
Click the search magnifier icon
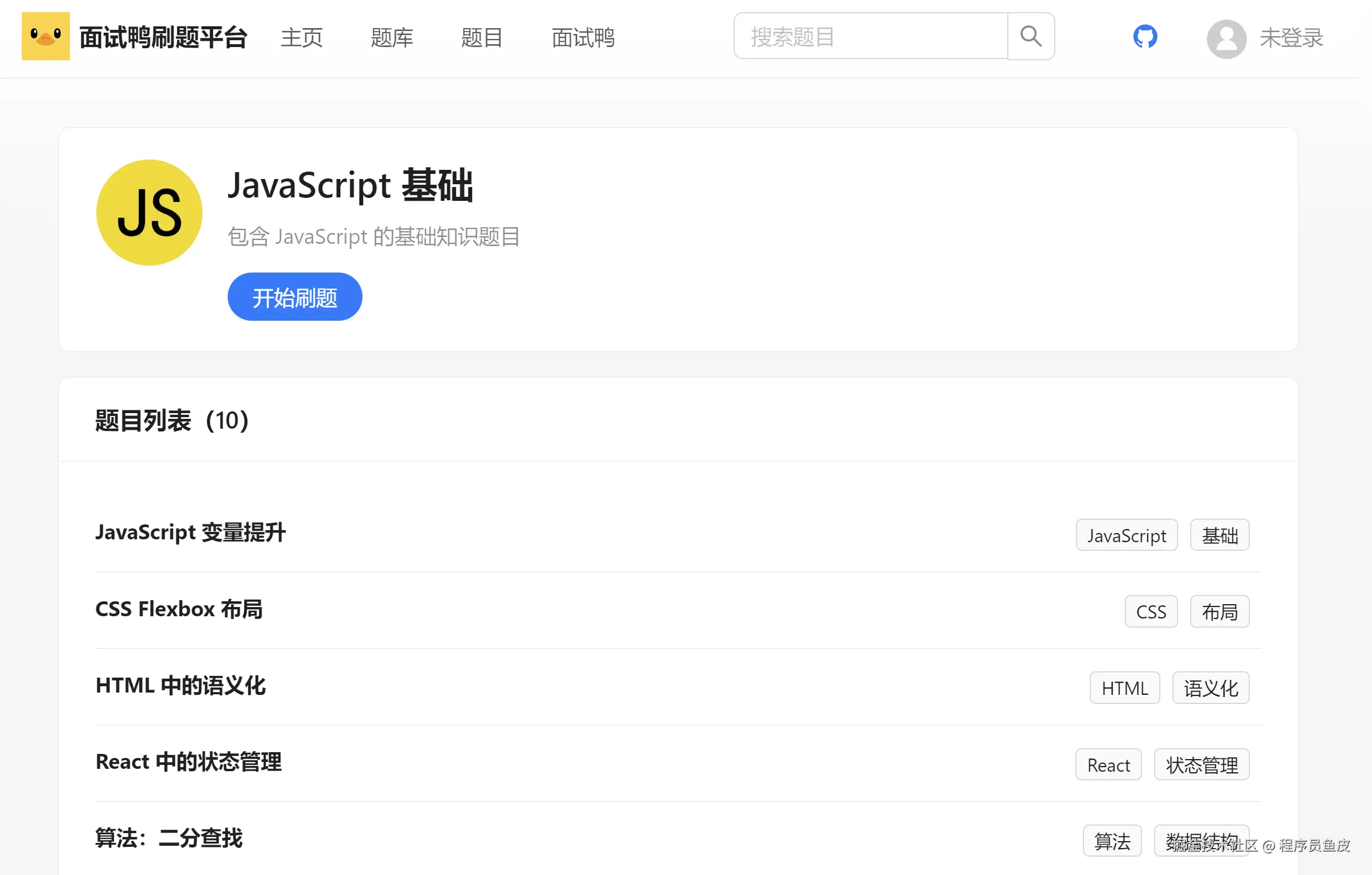click(1031, 36)
